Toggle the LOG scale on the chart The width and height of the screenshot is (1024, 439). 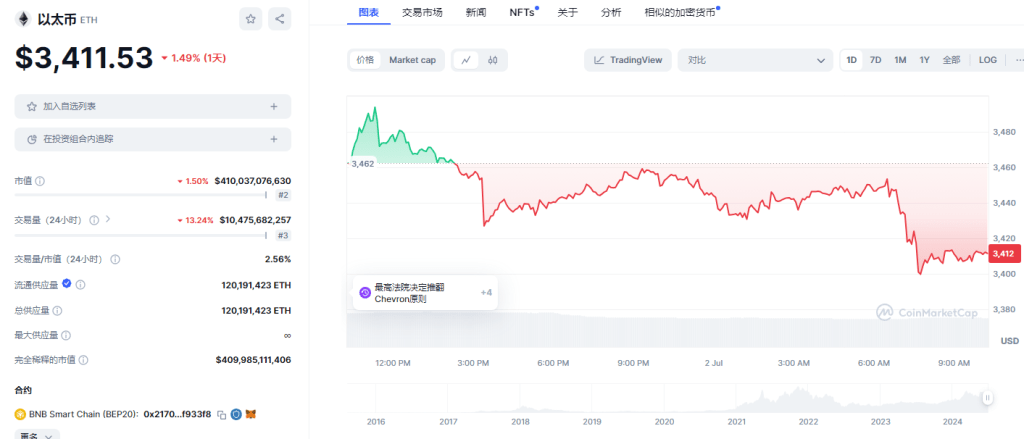(x=987, y=60)
